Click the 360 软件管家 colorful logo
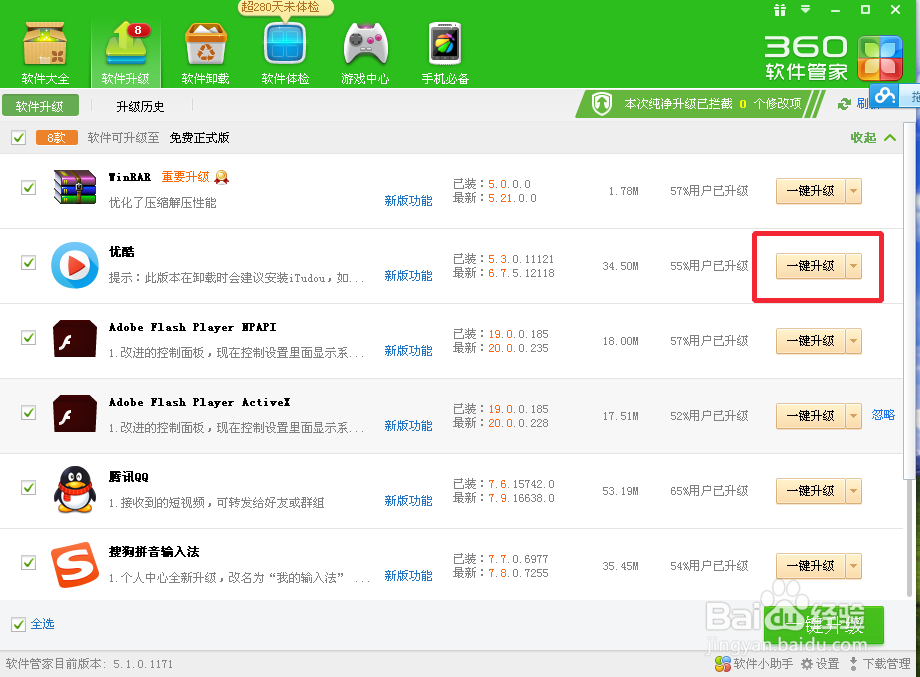This screenshot has width=920, height=677. pyautogui.click(x=880, y=58)
